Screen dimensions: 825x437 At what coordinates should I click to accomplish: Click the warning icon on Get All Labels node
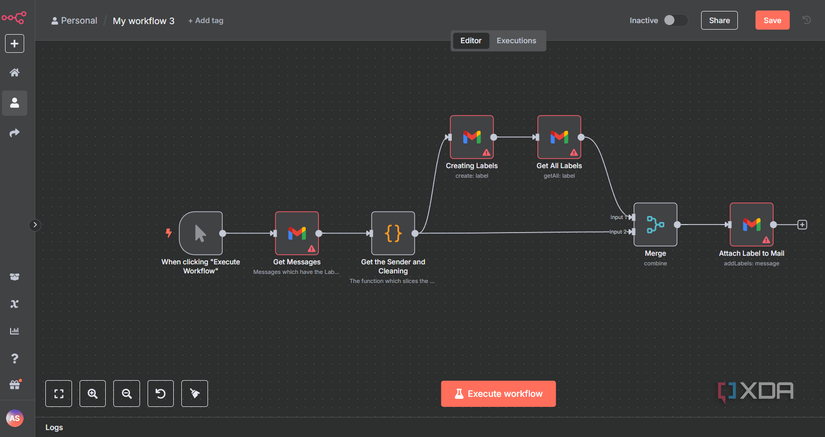574,153
